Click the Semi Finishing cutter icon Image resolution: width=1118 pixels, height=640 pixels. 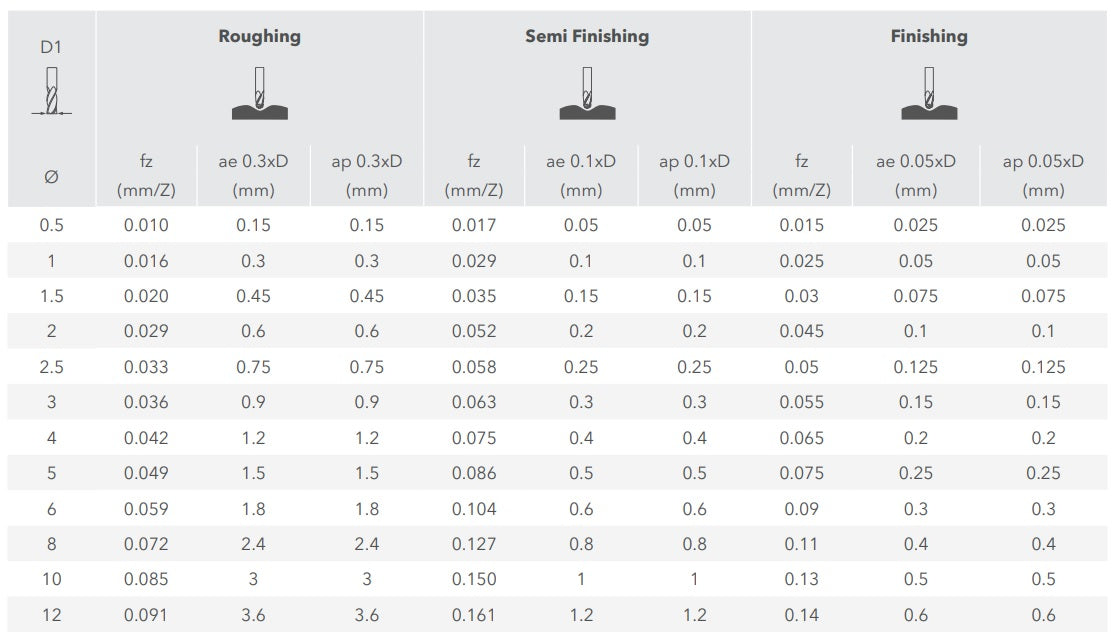pos(587,93)
